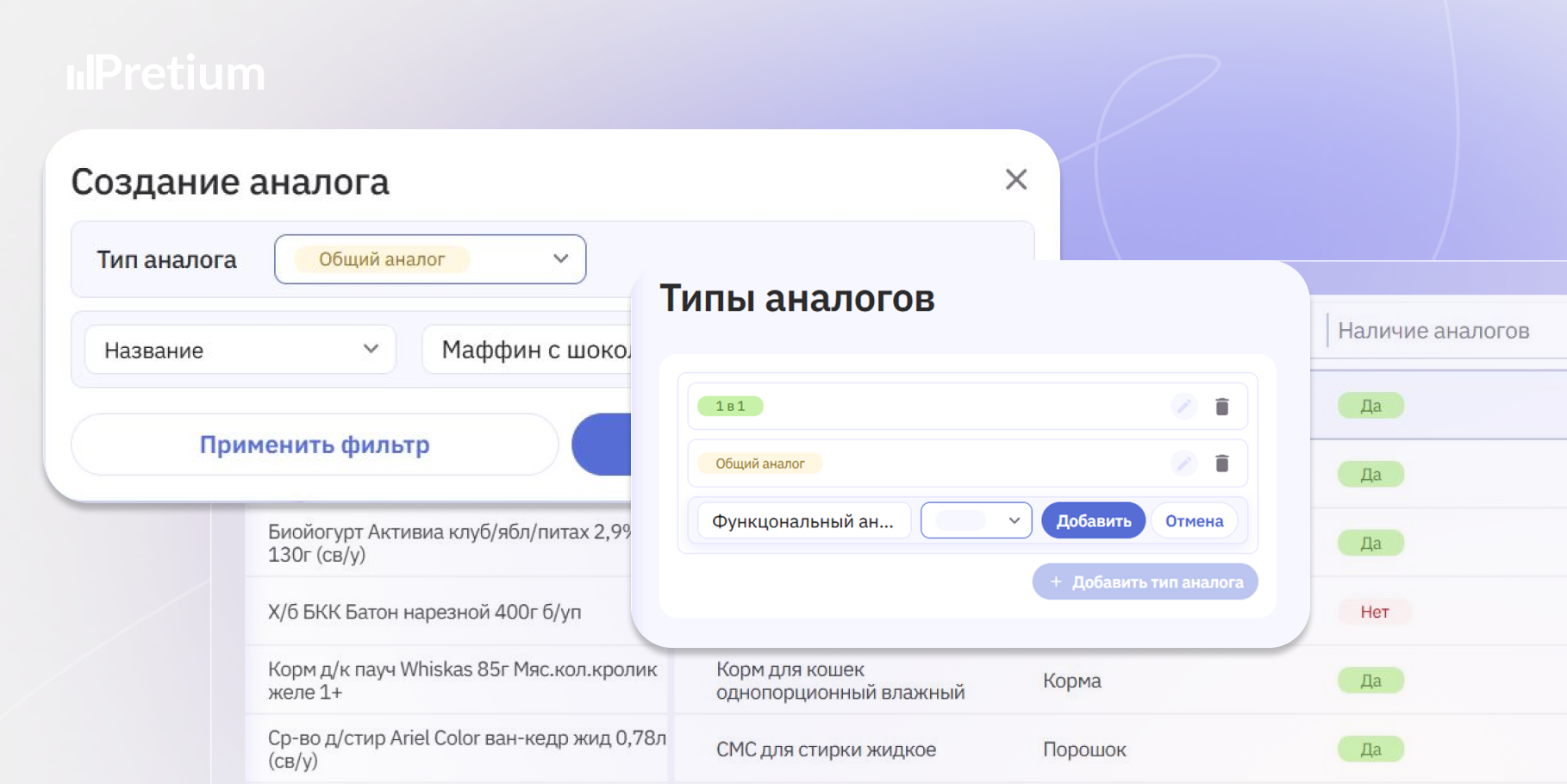Click Добавить тип аналога button
Image resolution: width=1567 pixels, height=784 pixels.
1145,582
